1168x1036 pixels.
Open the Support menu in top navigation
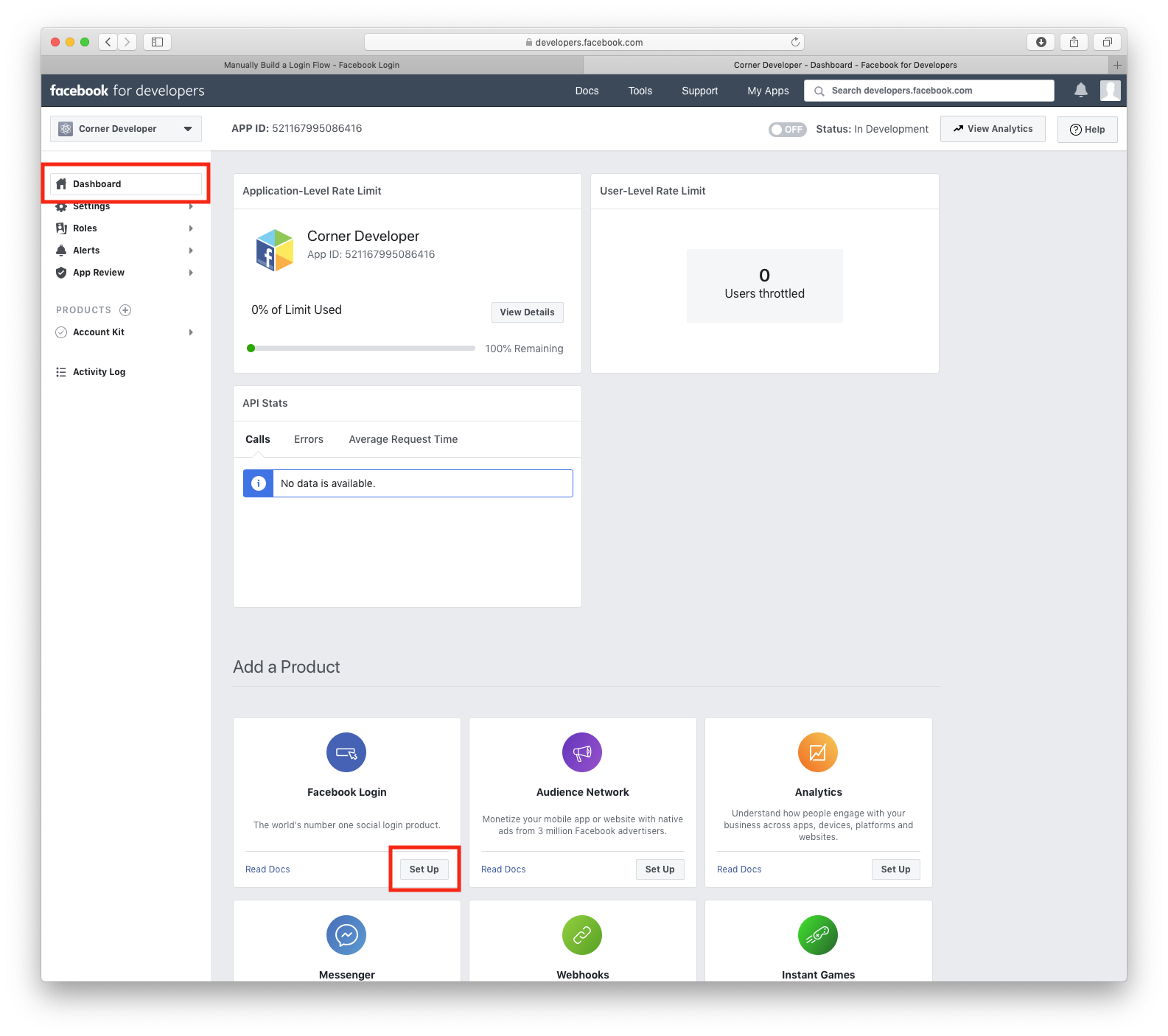click(x=699, y=91)
